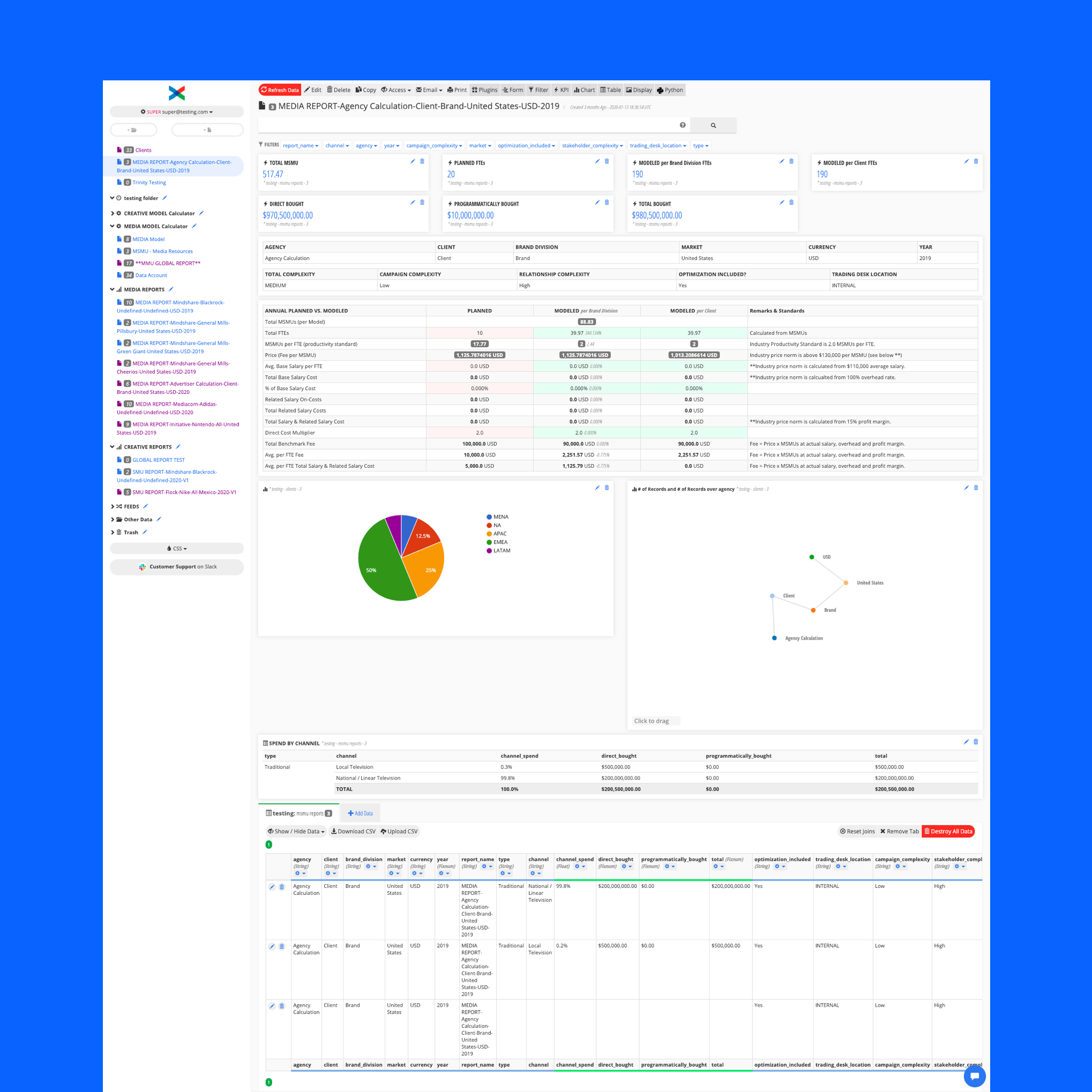This screenshot has height=1092, width=1092.
Task: Open the Python toolbar item
Action: pyautogui.click(x=670, y=90)
